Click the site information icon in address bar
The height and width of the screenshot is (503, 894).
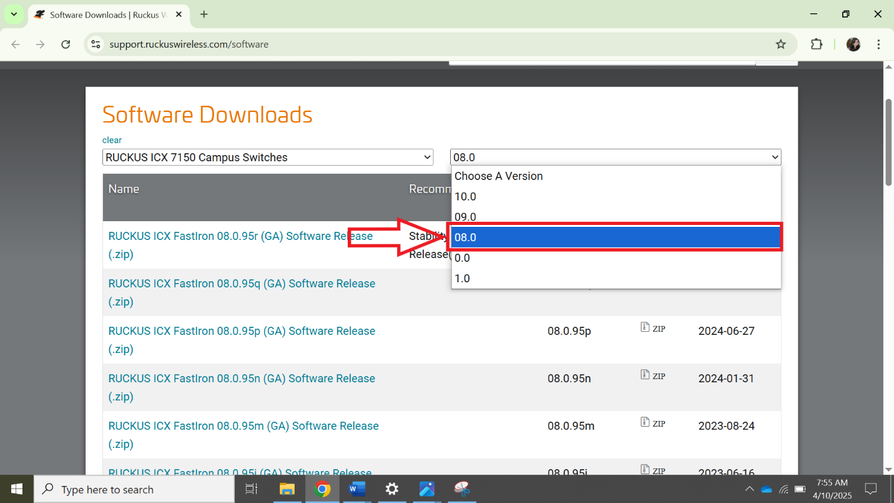point(96,44)
